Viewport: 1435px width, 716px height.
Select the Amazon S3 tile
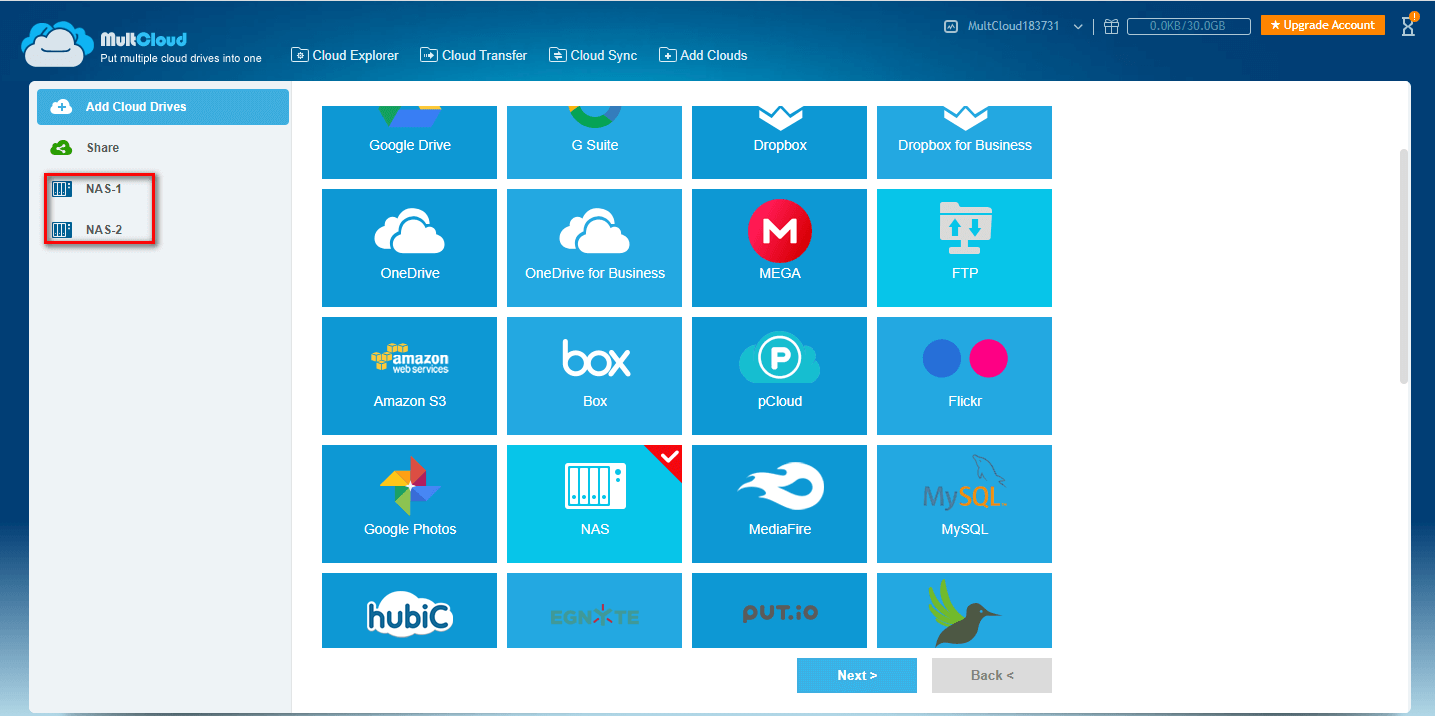point(409,376)
